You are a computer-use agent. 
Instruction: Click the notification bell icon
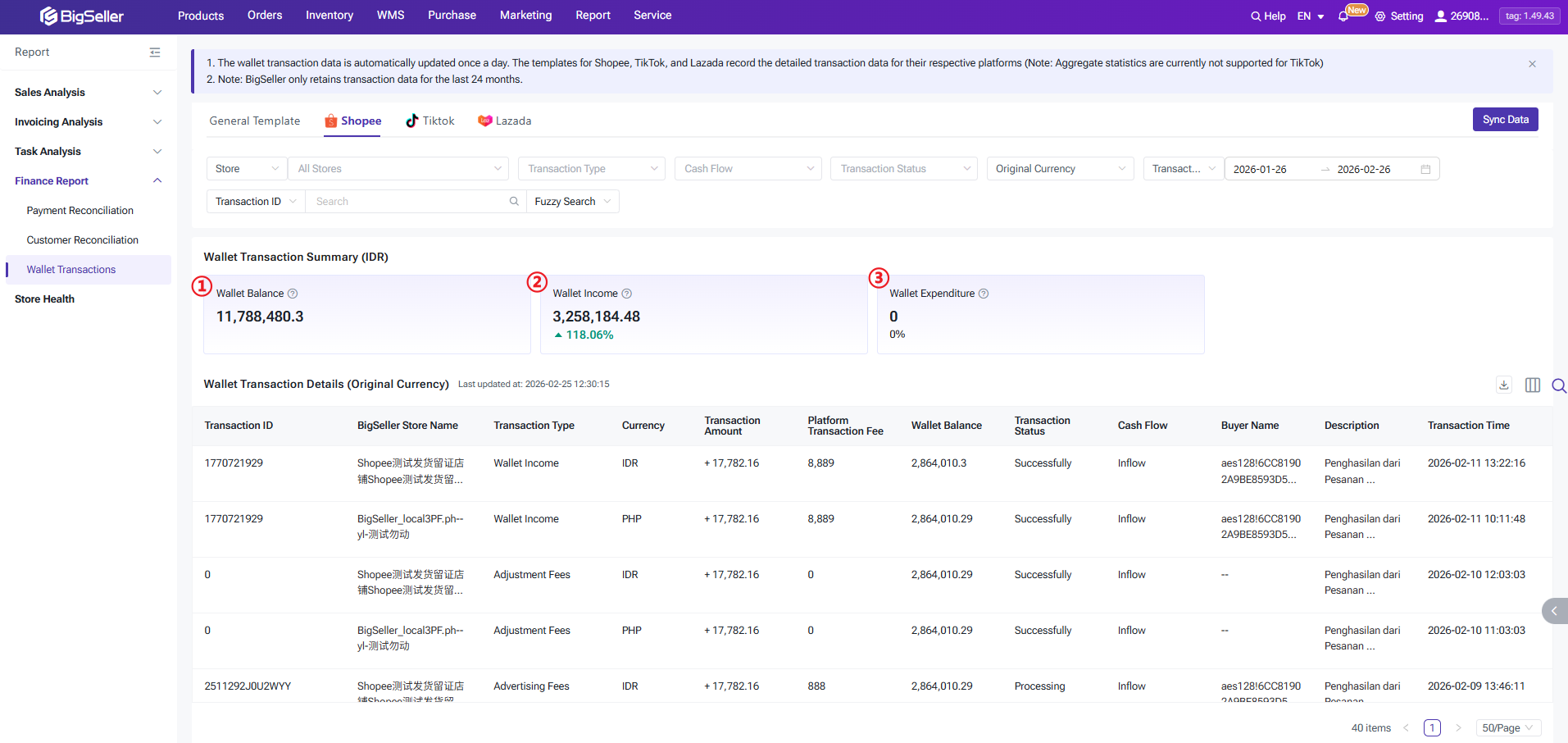pos(1343,16)
